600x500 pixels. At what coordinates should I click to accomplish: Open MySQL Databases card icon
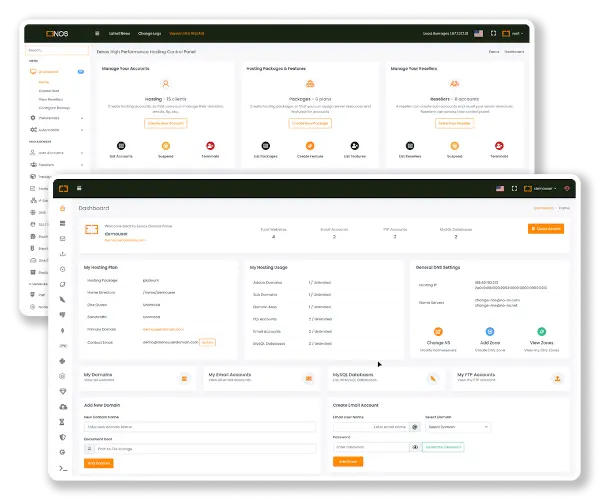coord(433,379)
